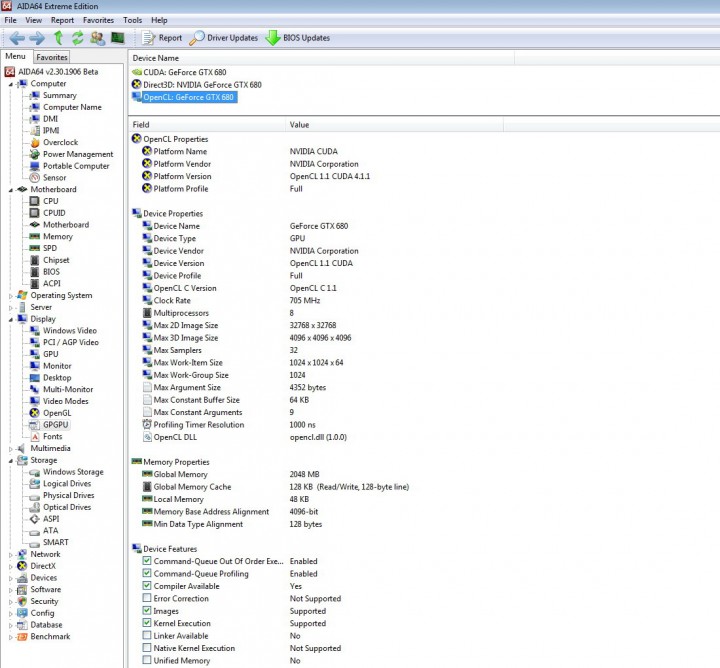Viewport: 720px width, 668px height.
Task: Collapse the Motherboard tree node
Action: tap(11, 190)
